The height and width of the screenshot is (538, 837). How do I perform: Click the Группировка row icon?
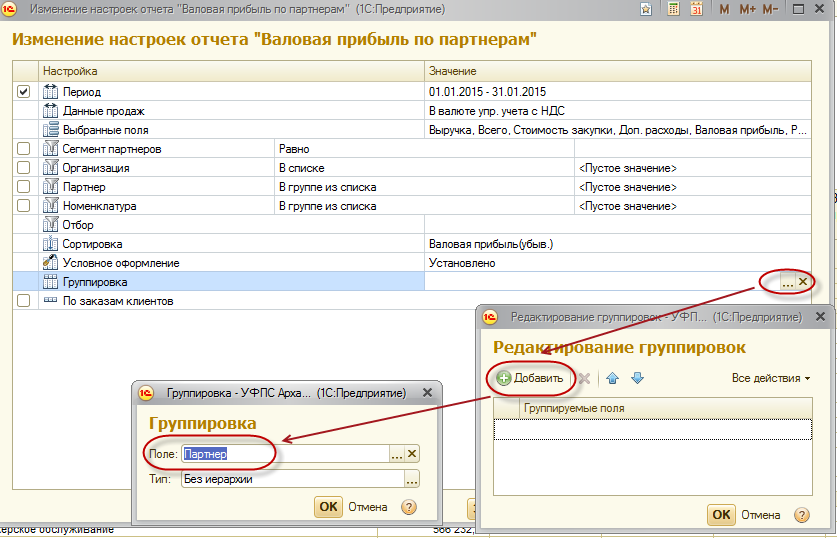(50, 282)
